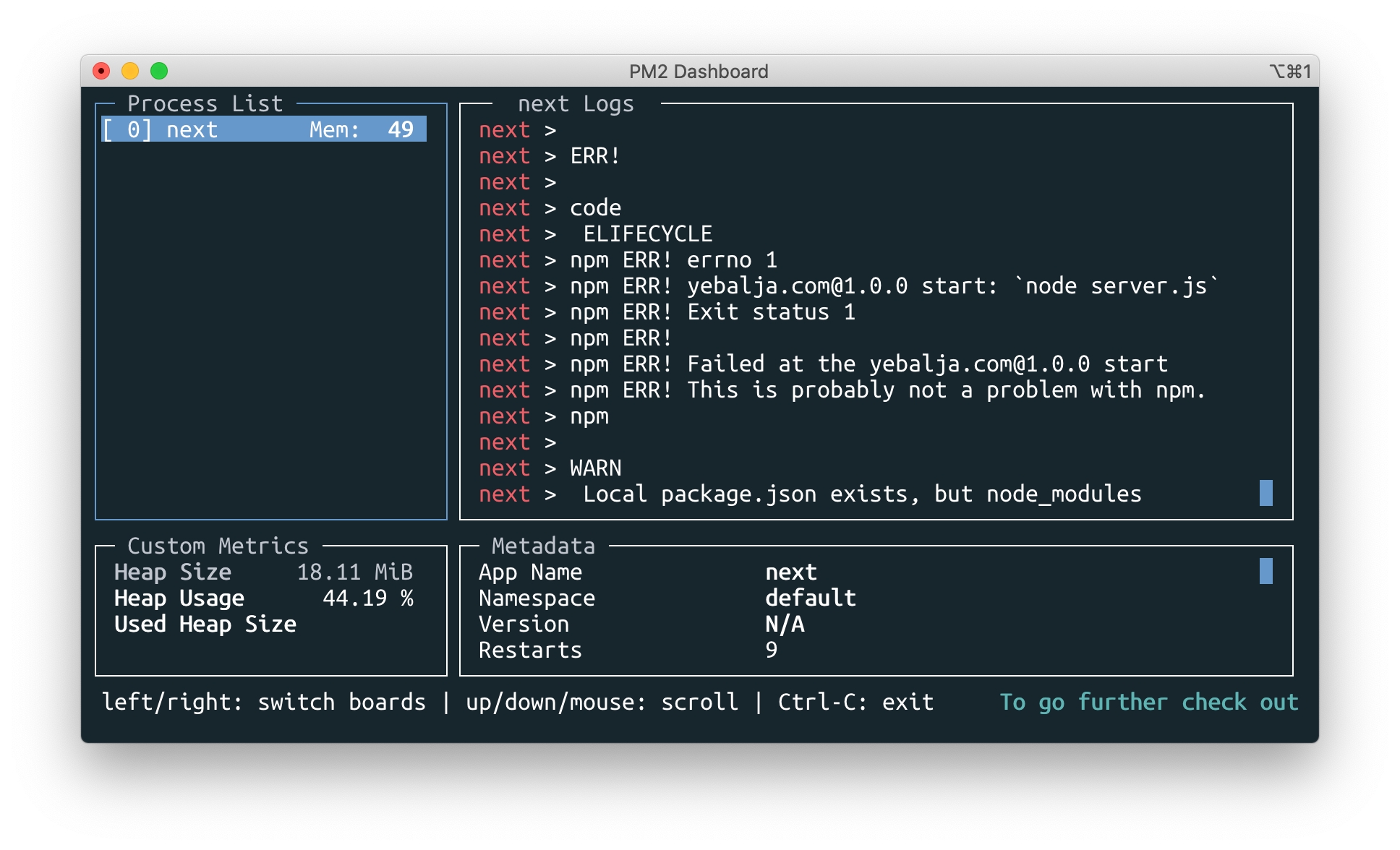This screenshot has width=1400, height=850.
Task: Click the next Logs scrollbar thumb
Action: [x=1265, y=493]
